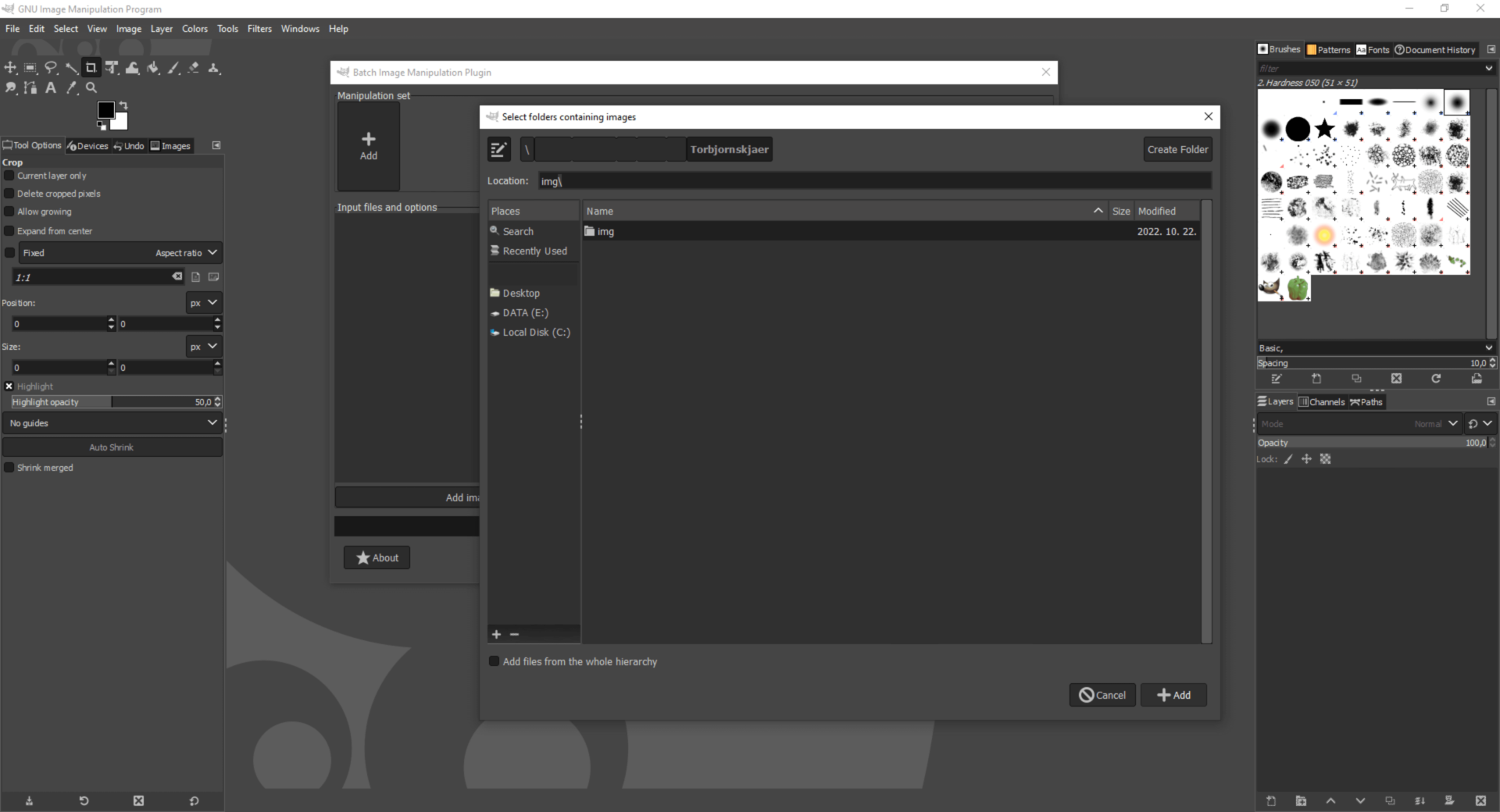Viewport: 1500px width, 812px height.
Task: Click the type-a-file-name pencil icon
Action: (498, 149)
